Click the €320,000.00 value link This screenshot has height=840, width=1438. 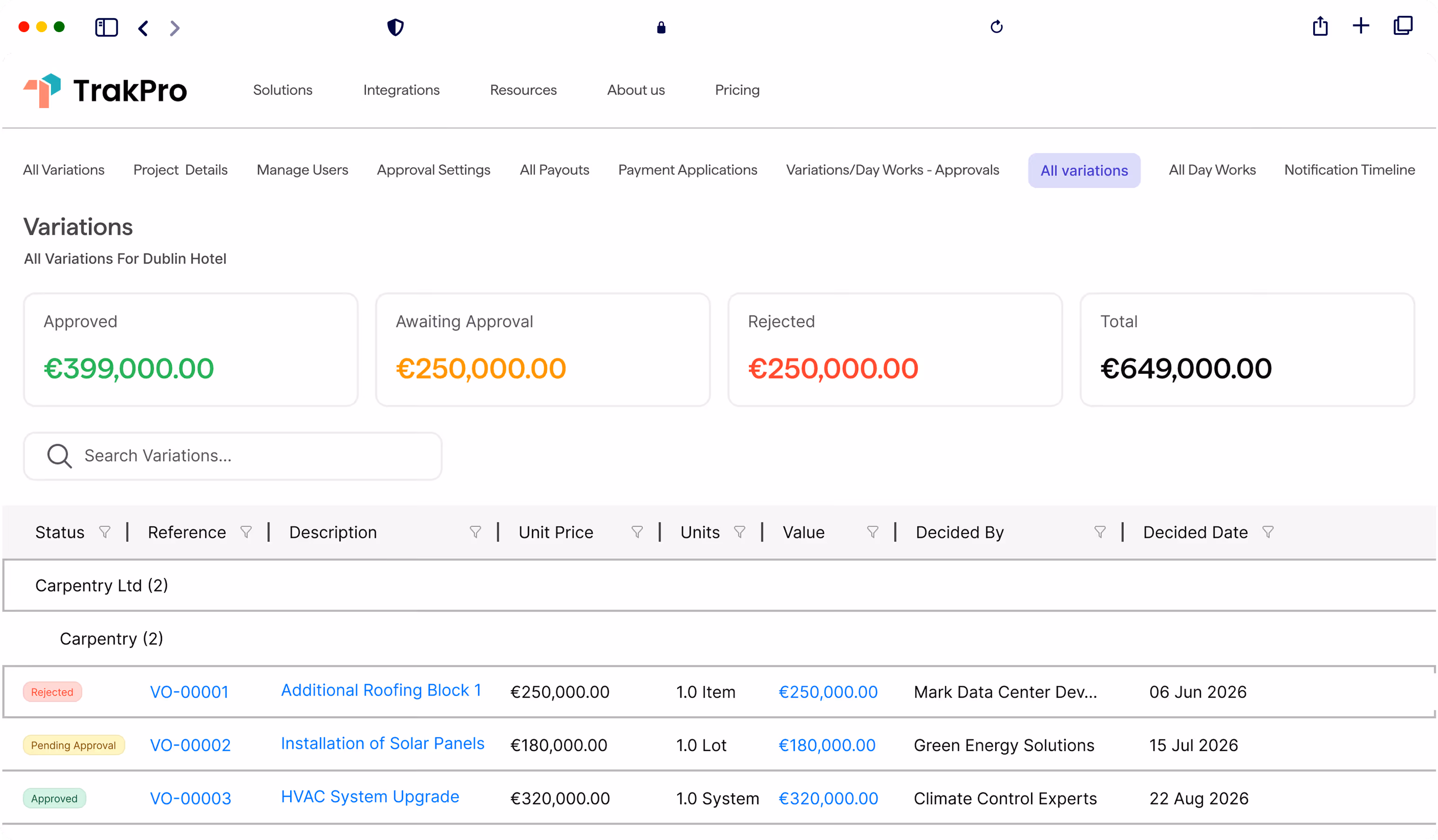[828, 799]
